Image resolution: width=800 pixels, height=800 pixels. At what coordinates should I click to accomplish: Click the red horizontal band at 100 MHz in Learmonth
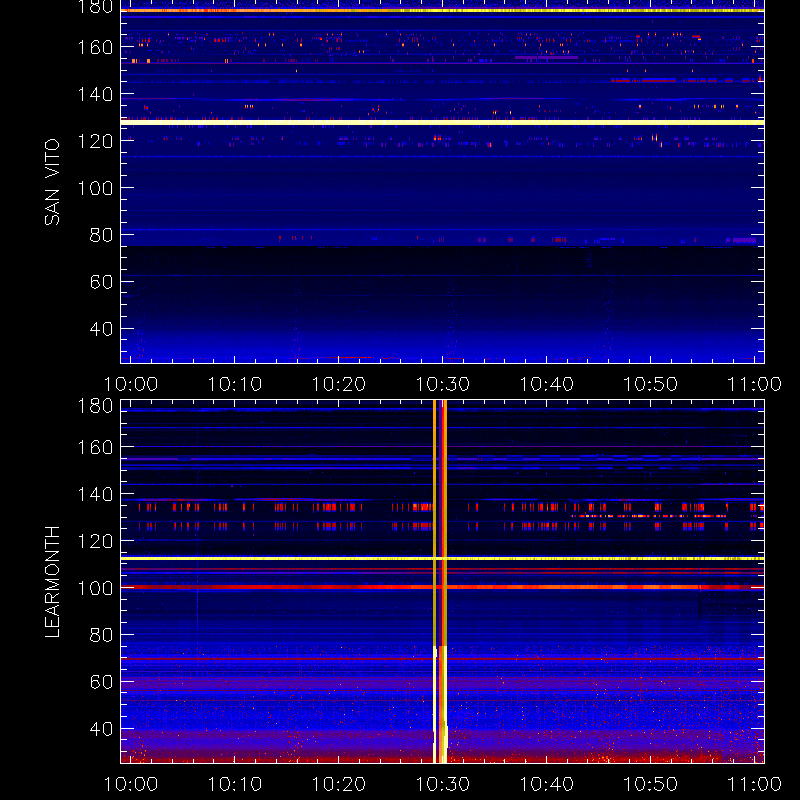(x=442, y=587)
